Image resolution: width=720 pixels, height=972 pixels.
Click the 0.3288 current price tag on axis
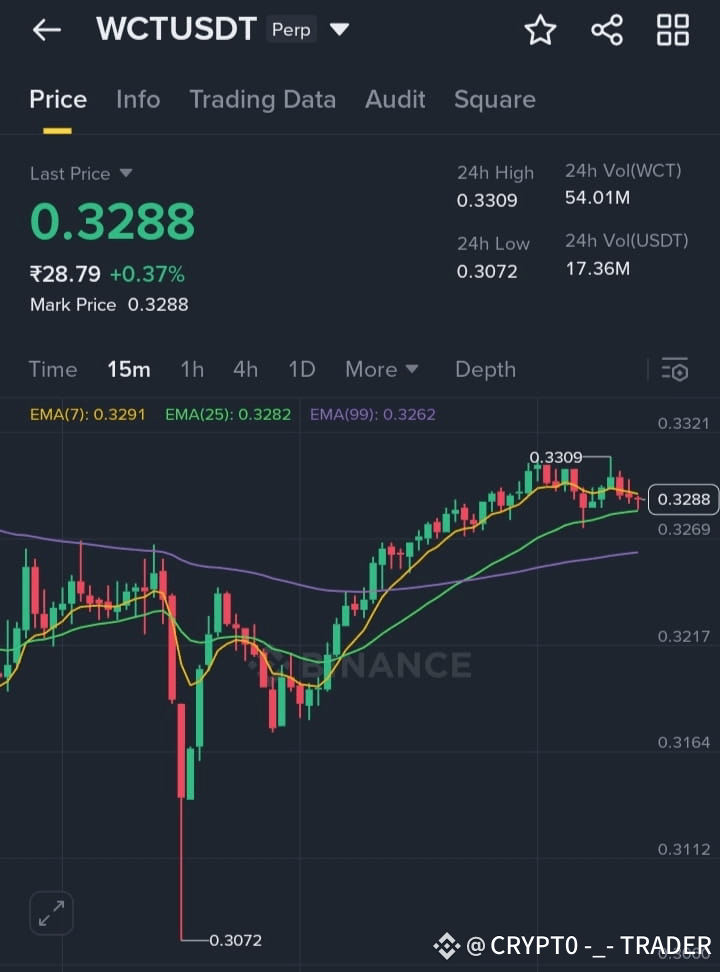[683, 500]
